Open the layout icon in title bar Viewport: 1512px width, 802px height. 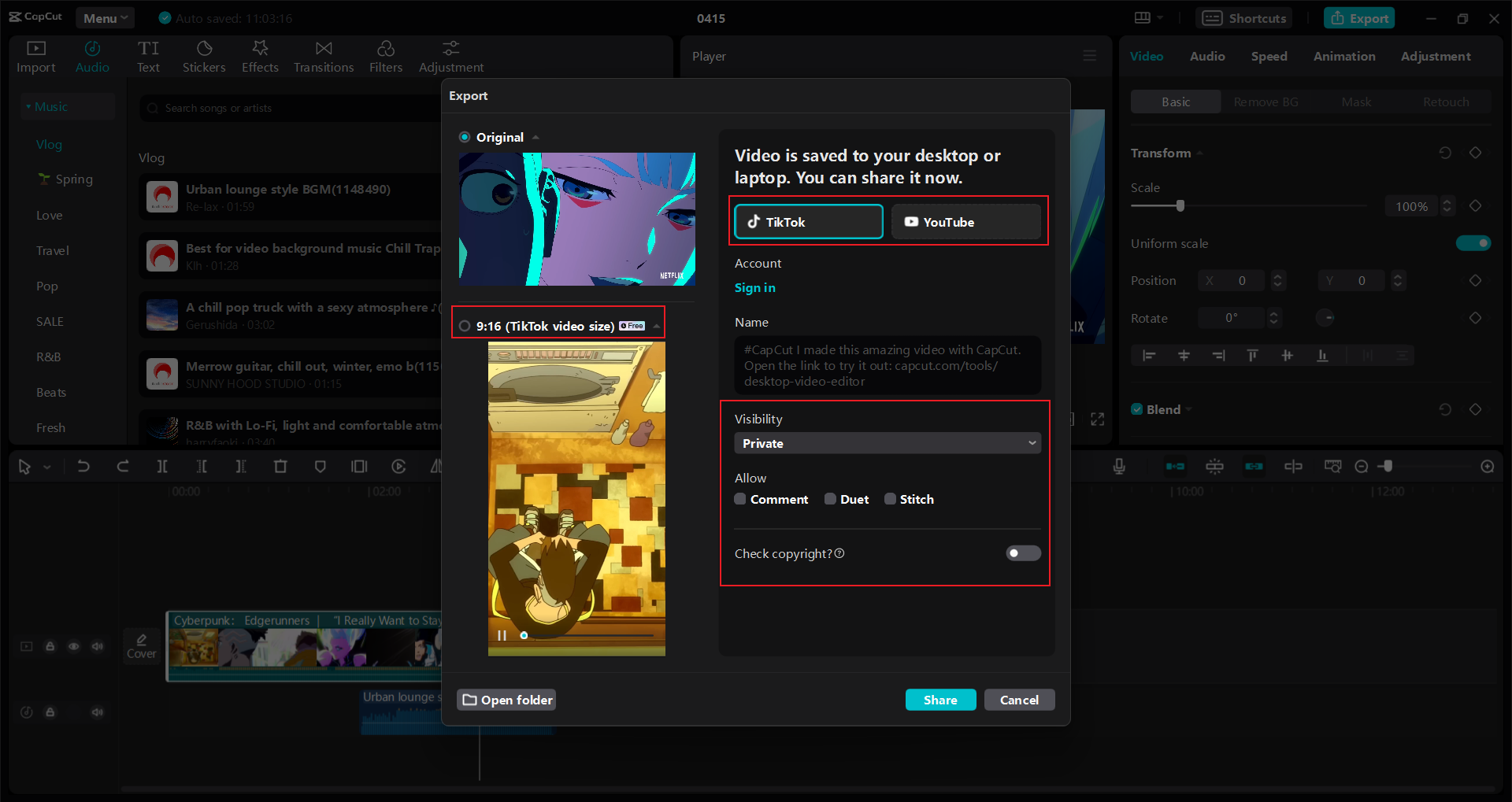click(x=1143, y=18)
